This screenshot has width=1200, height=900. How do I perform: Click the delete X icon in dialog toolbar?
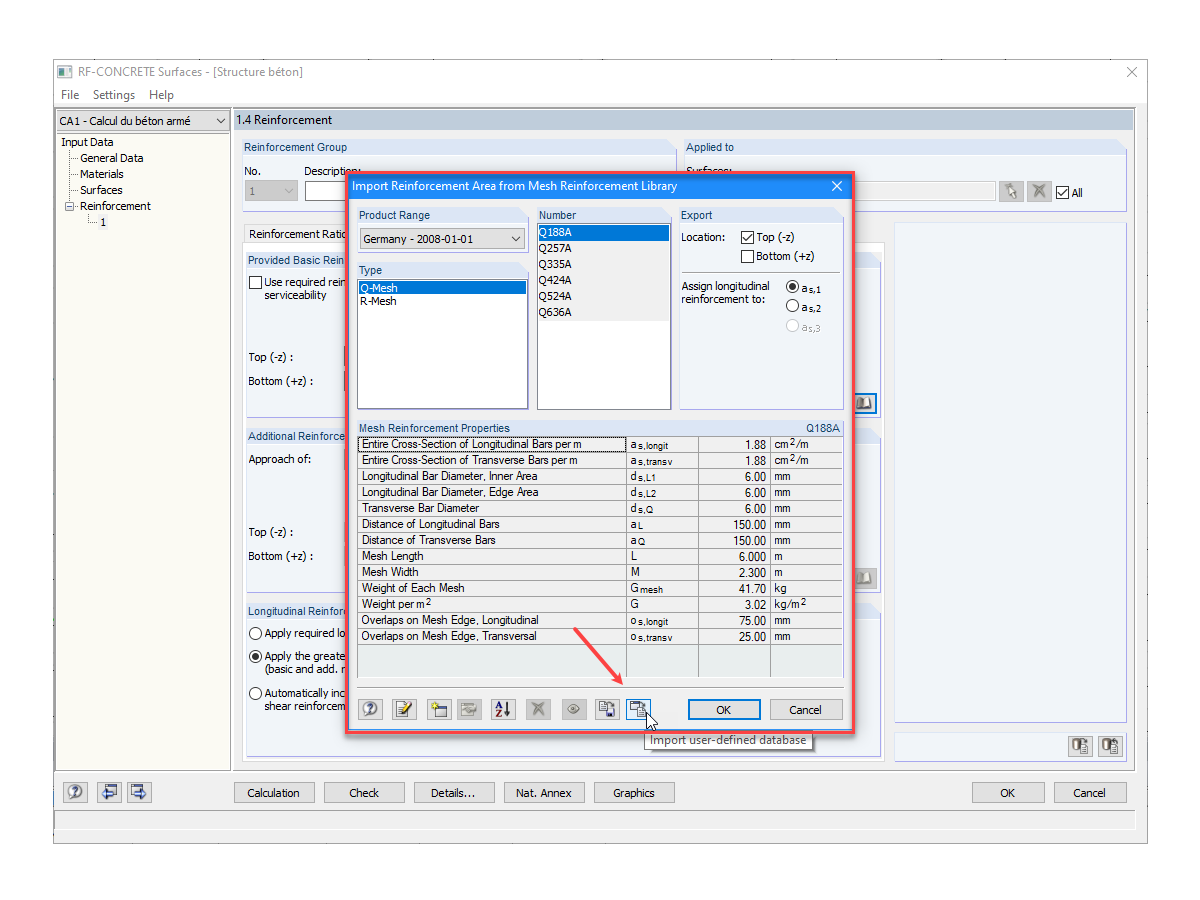pos(538,709)
